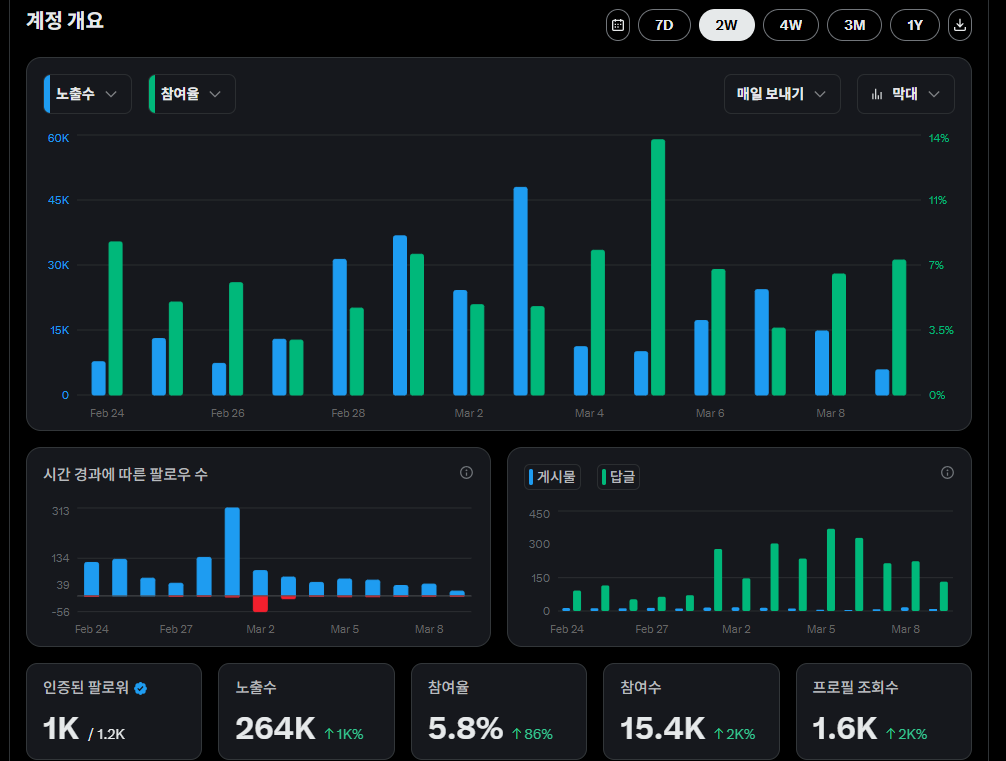Viewport: 1006px width, 761px height.
Task: Open the 프로필 조회수 1.6K stat card
Action: coord(883,711)
